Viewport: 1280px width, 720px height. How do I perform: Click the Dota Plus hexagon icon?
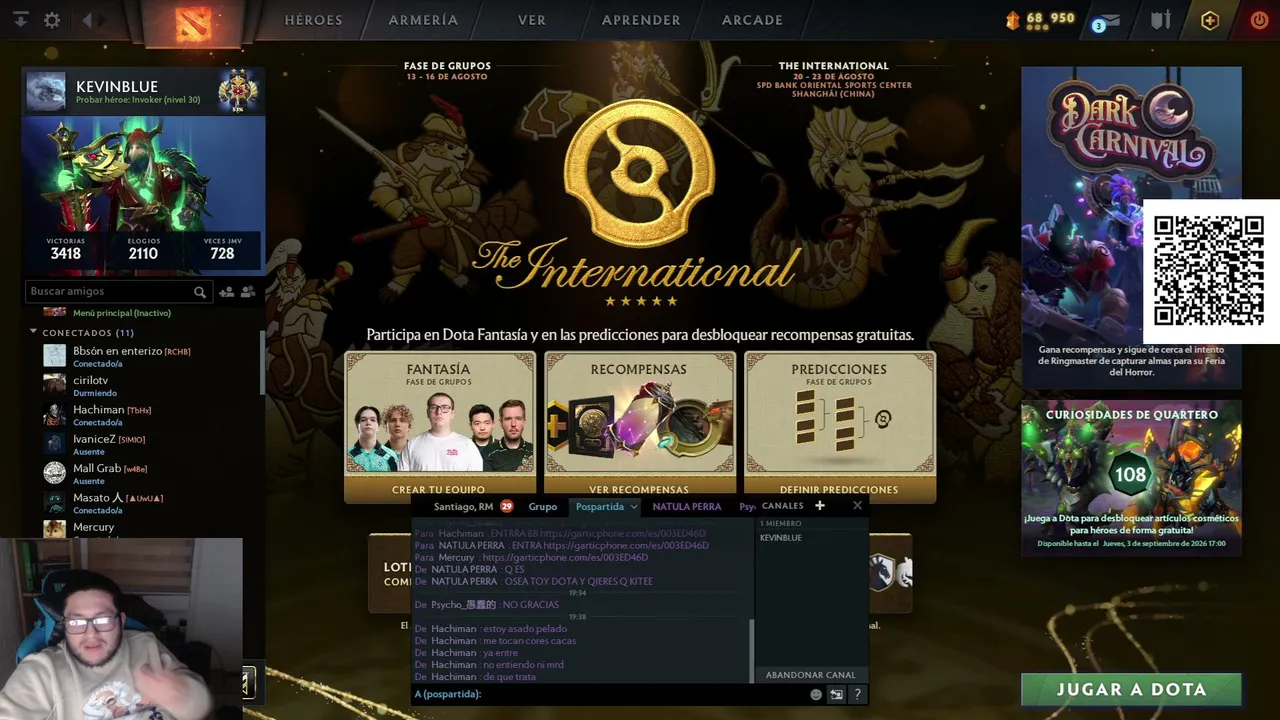(x=1210, y=20)
